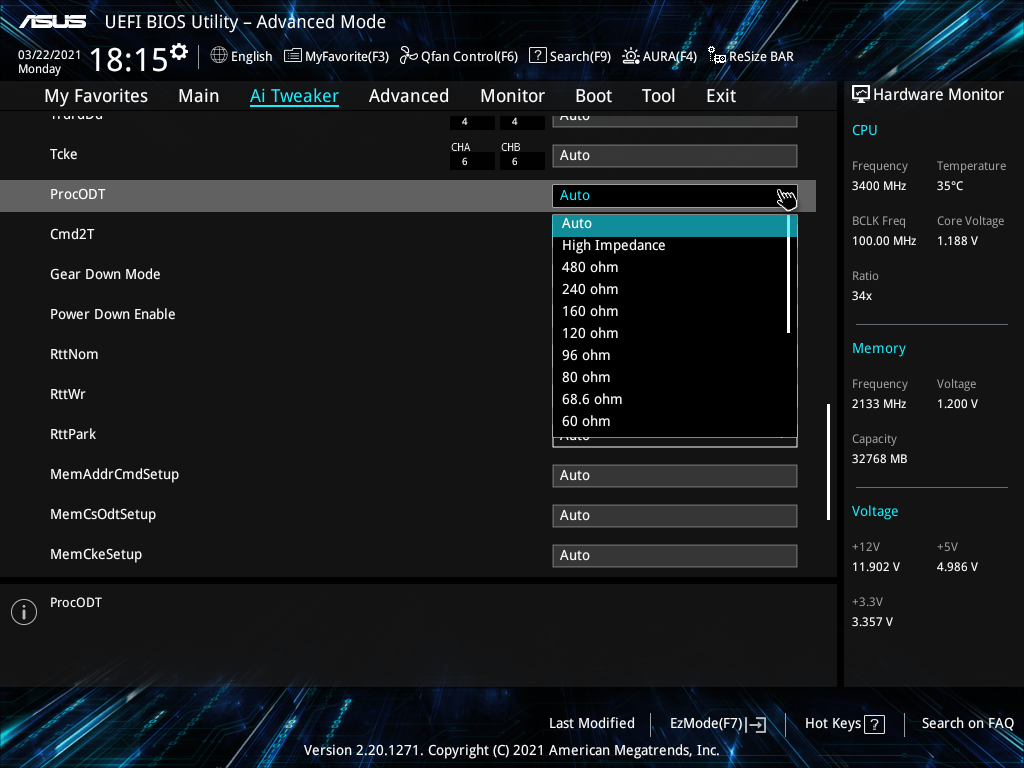1024x768 pixels.
Task: Open Search on FAQ link
Action: coord(967,723)
